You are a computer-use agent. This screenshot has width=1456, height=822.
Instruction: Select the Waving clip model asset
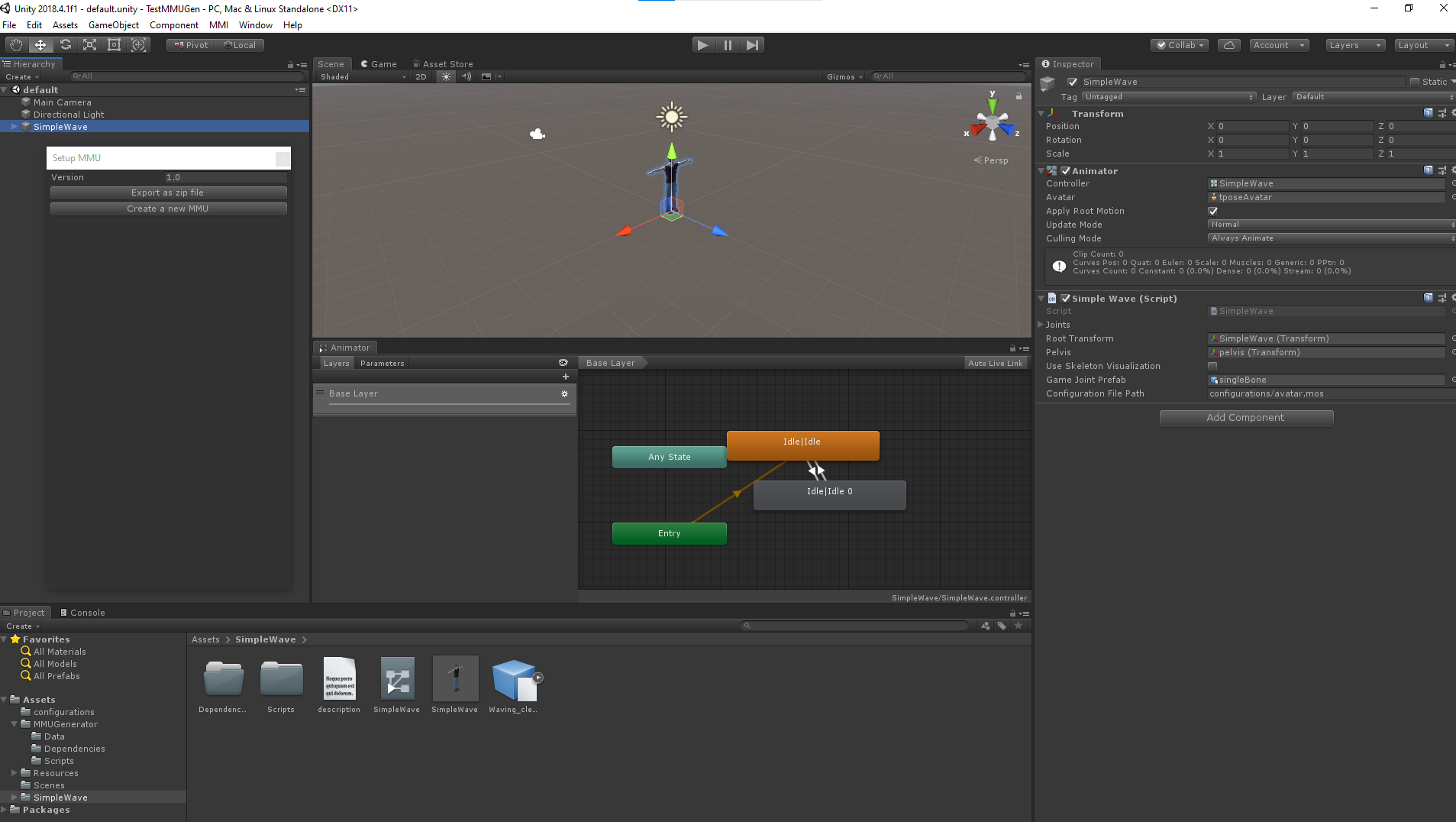[513, 684]
